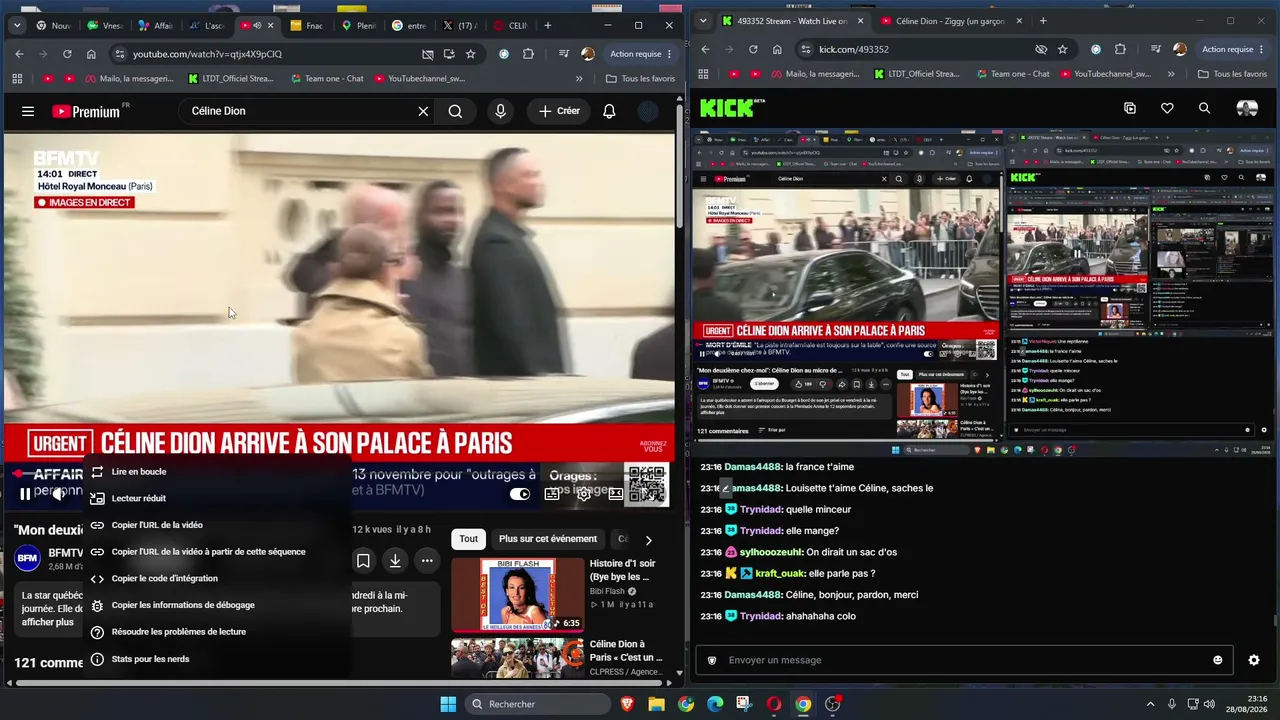The height and width of the screenshot is (720, 1280).
Task: Open 'Tous les favoris' in Kick window
Action: click(1231, 74)
